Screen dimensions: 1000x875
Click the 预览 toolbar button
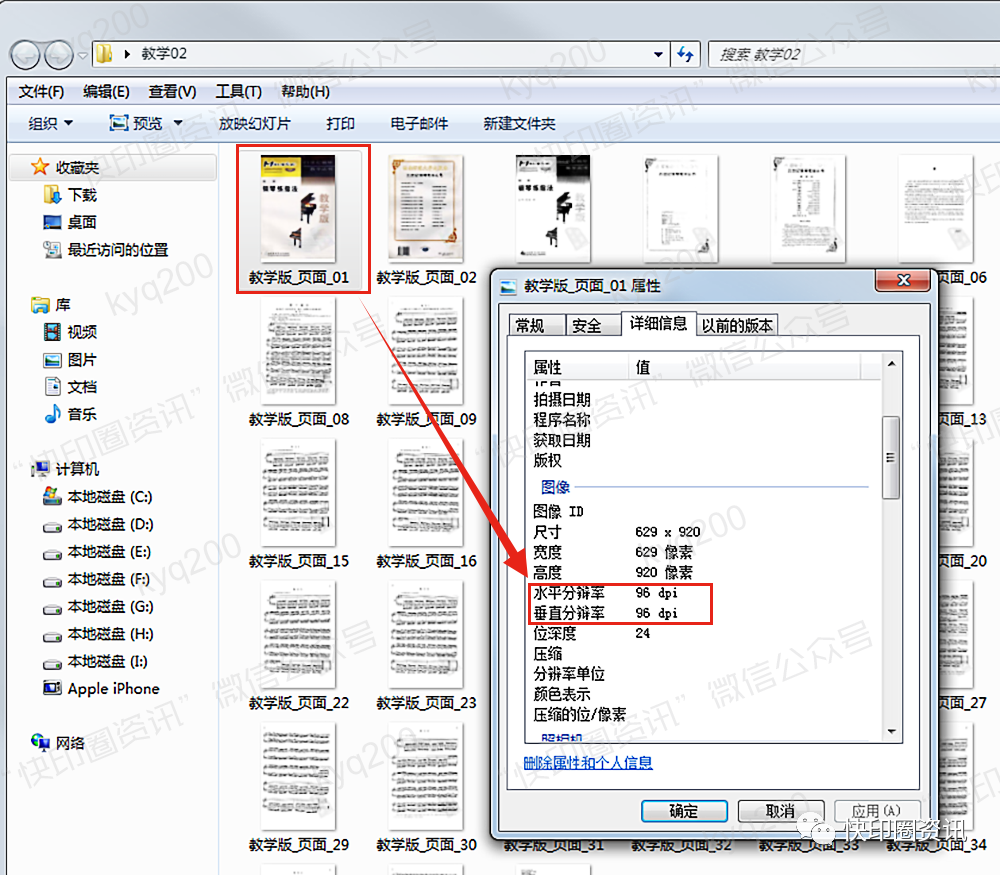(136, 123)
